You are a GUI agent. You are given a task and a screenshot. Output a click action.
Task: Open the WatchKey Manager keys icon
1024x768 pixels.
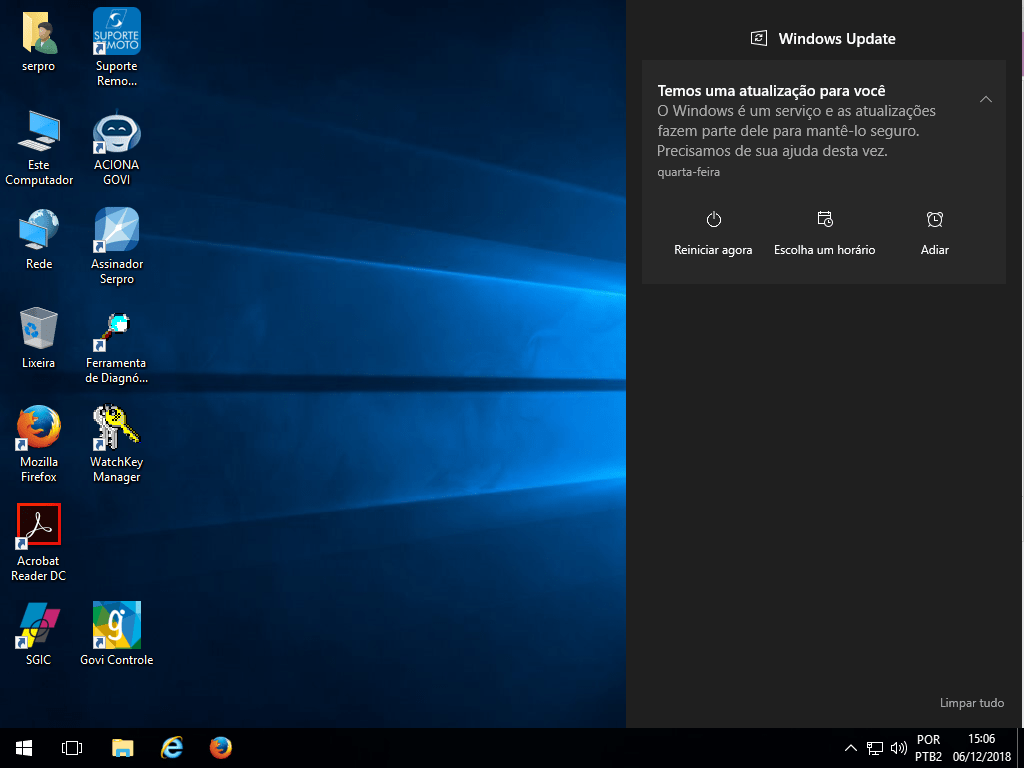(117, 428)
